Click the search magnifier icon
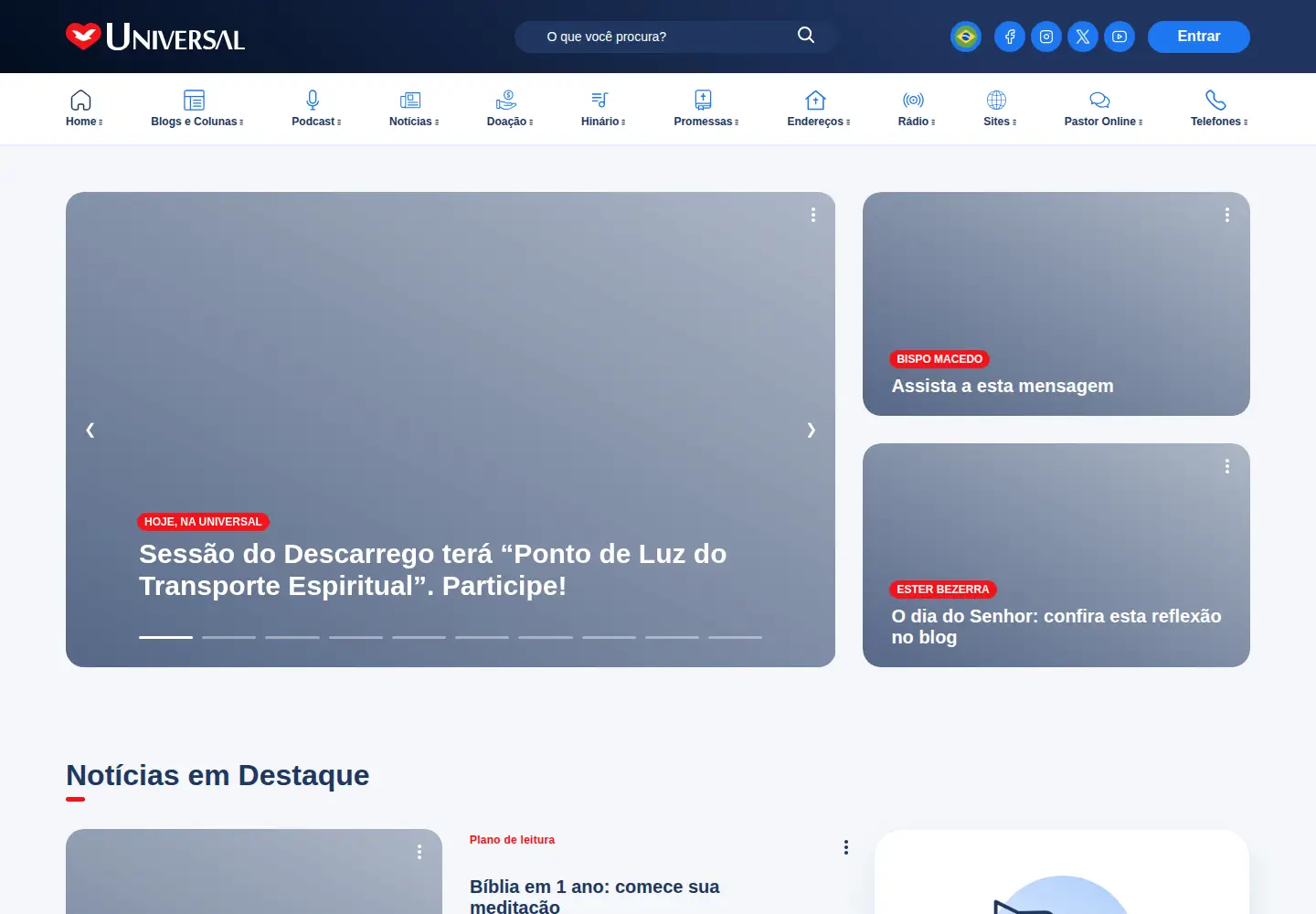The width and height of the screenshot is (1316, 914). pyautogui.click(x=805, y=35)
